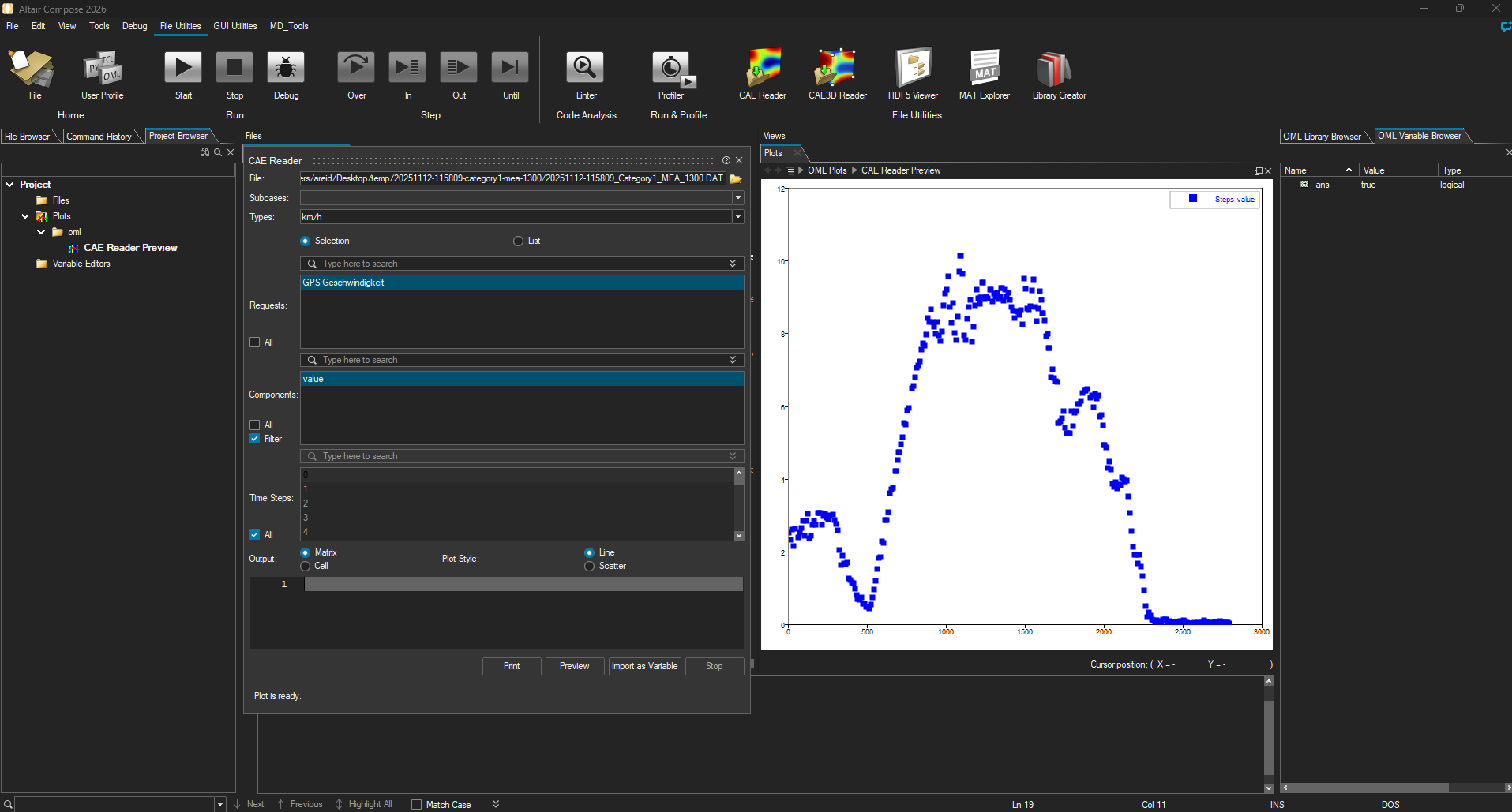
Task: Browse for file with folder icon
Action: pos(736,179)
